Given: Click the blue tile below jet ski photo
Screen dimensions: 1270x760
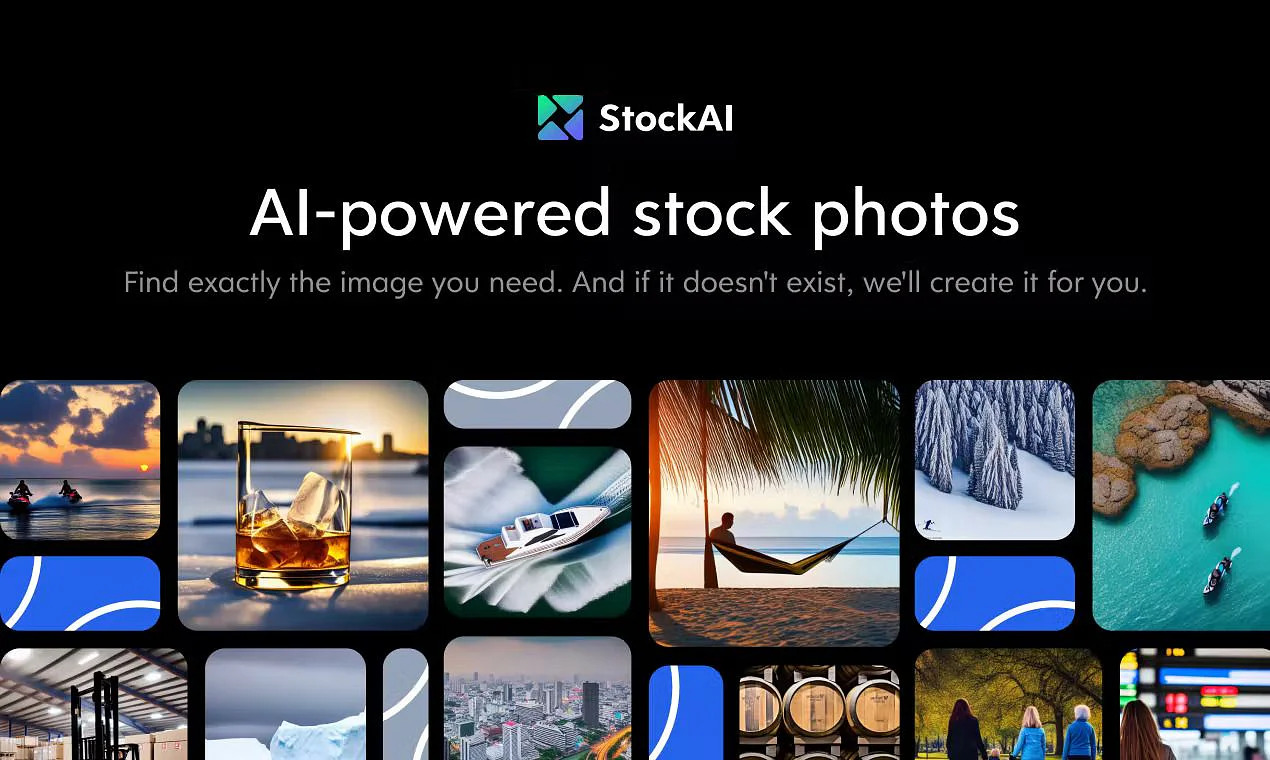Looking at the screenshot, I should tap(80, 593).
